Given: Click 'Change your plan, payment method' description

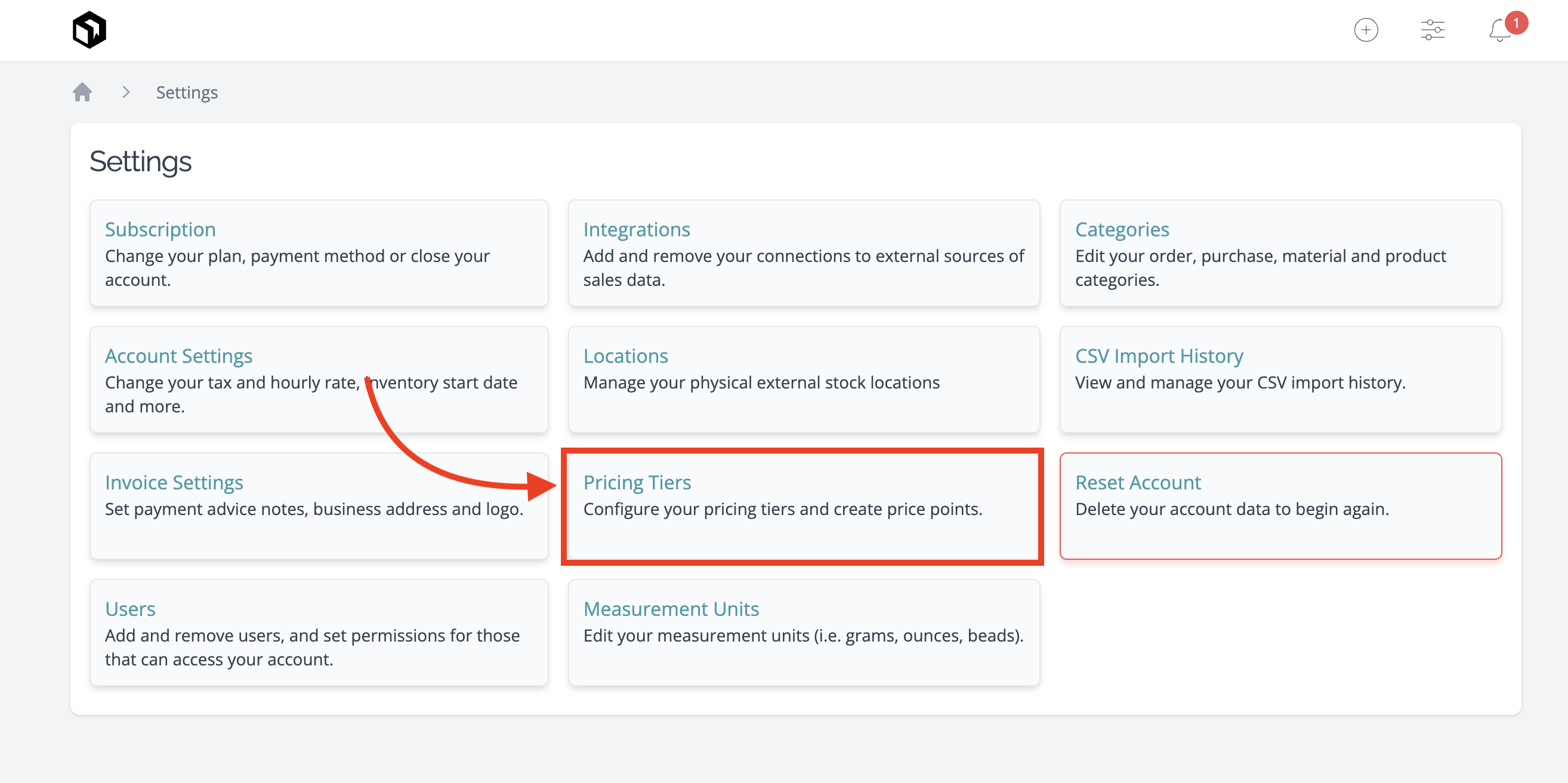Looking at the screenshot, I should (x=297, y=268).
